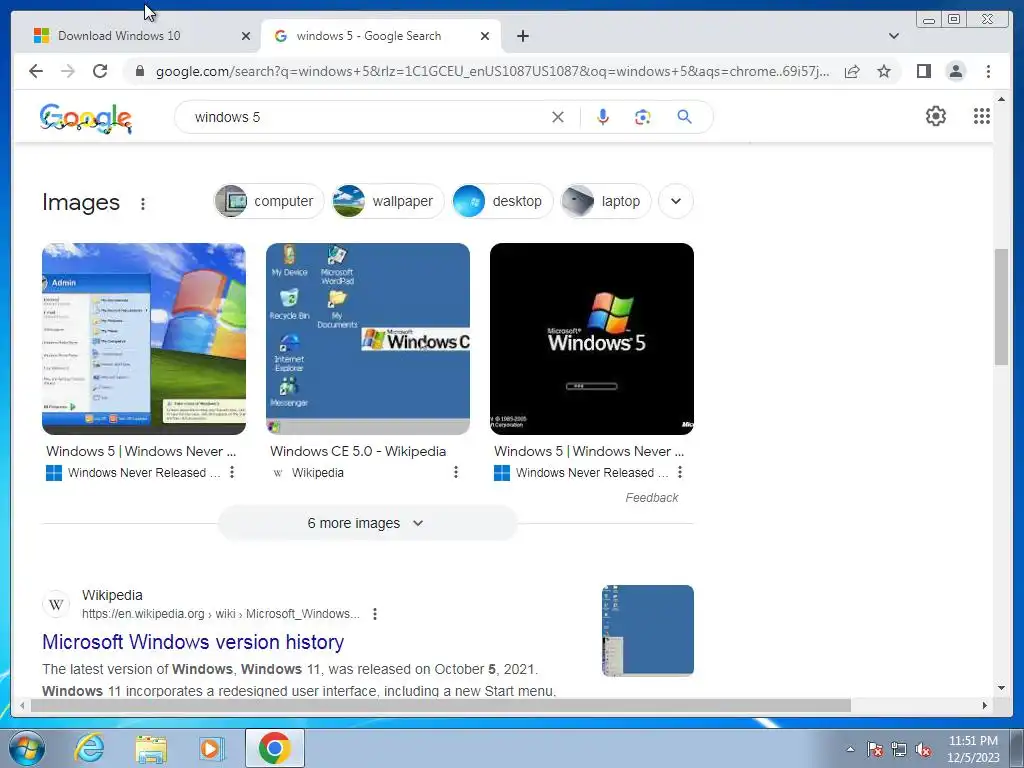
Task: Launch Windows Media Player from taskbar
Action: pyautogui.click(x=212, y=748)
